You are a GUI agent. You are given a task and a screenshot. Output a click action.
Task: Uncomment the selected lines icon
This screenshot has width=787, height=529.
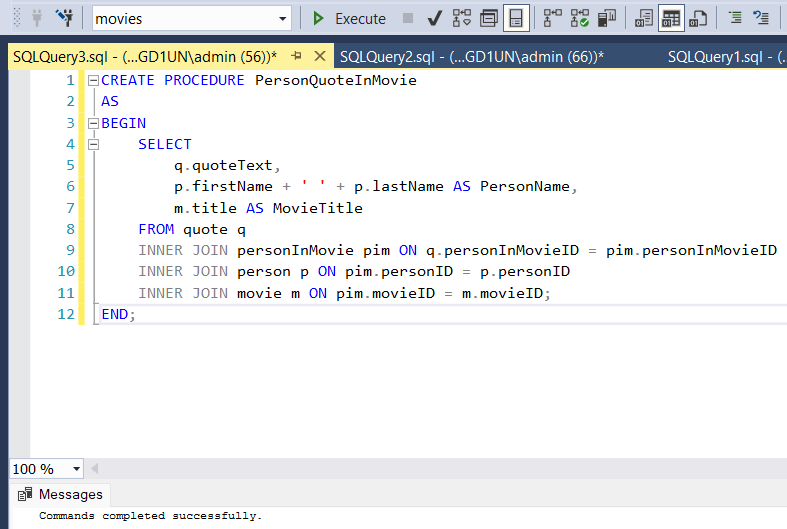click(761, 19)
